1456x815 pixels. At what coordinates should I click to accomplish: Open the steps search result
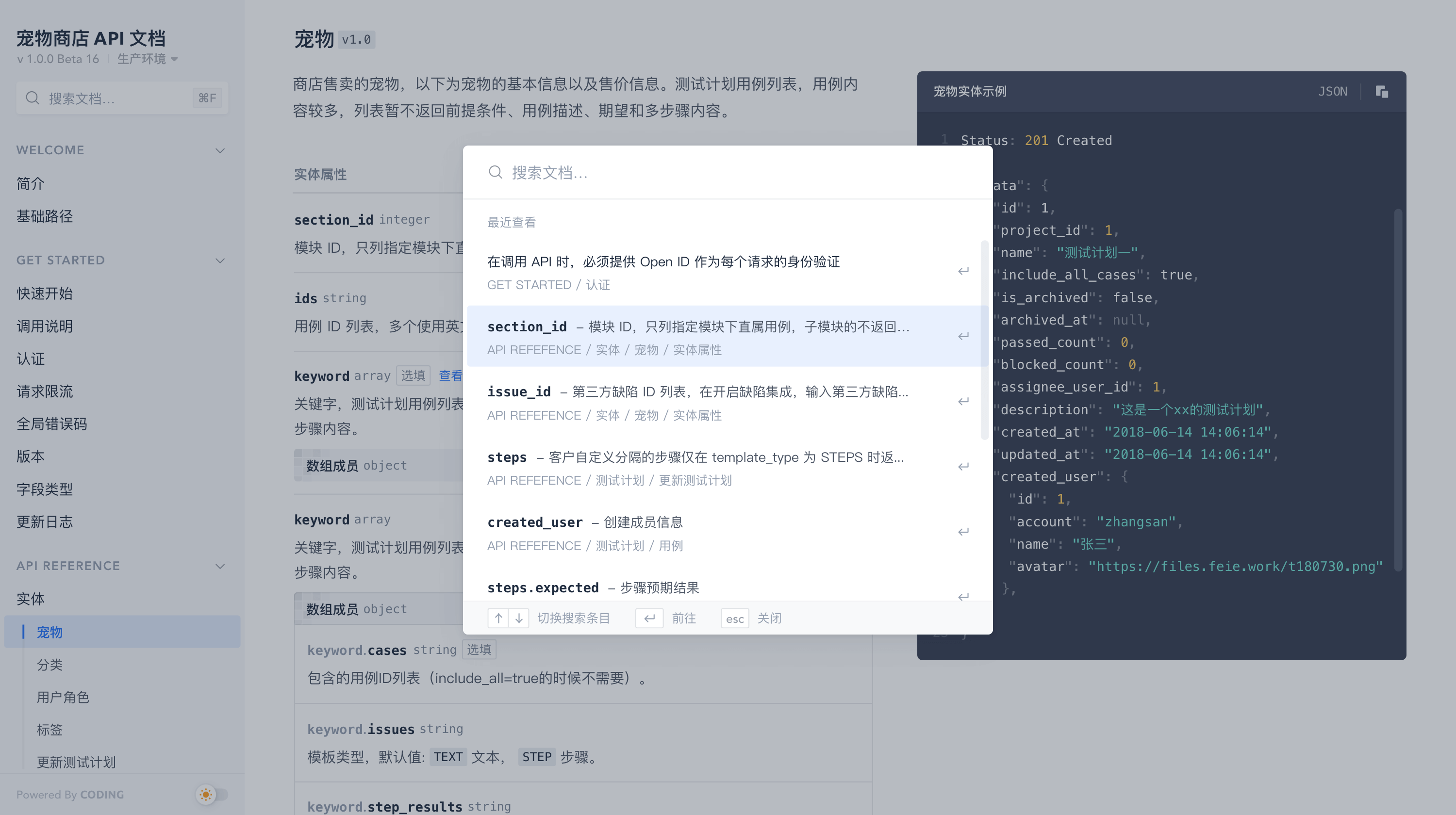(728, 467)
